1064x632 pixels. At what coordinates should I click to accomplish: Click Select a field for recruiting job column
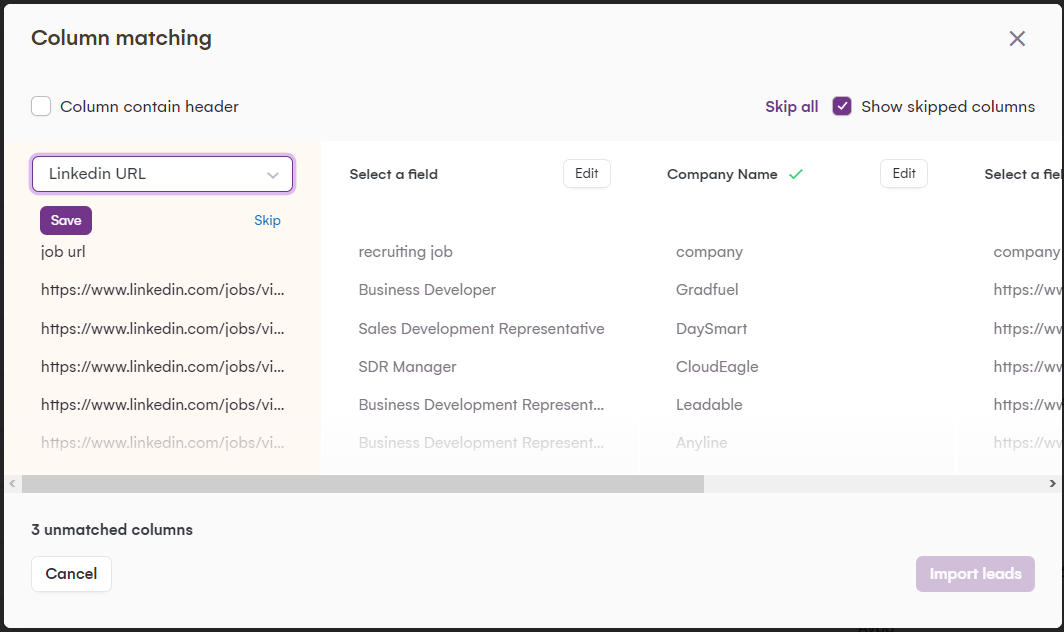pyautogui.click(x=394, y=174)
